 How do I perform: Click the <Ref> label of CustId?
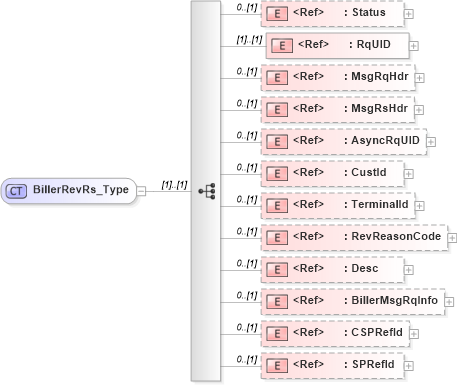coord(308,172)
